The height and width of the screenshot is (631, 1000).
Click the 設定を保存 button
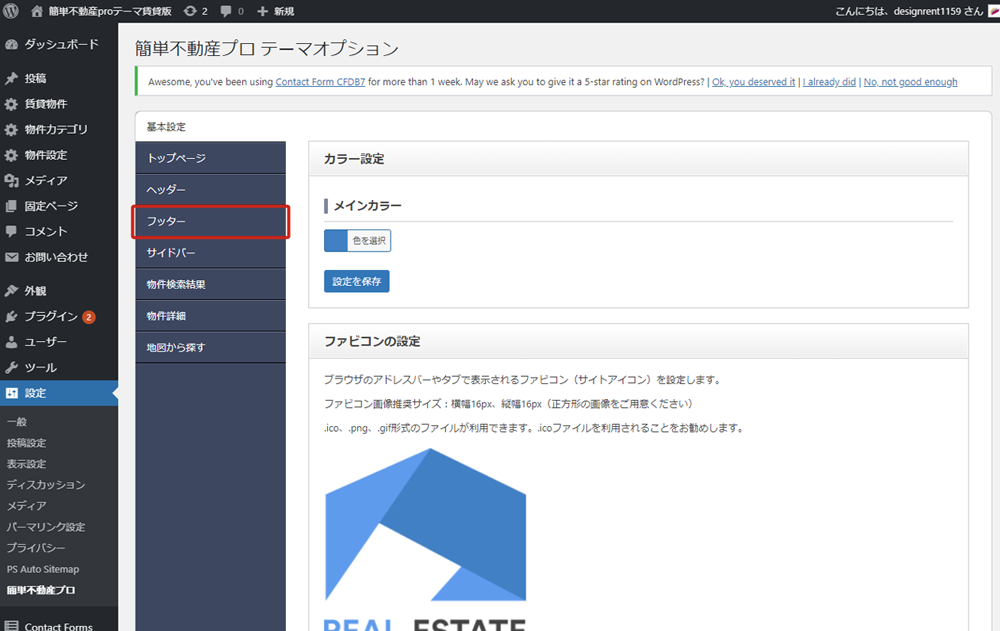tap(356, 281)
